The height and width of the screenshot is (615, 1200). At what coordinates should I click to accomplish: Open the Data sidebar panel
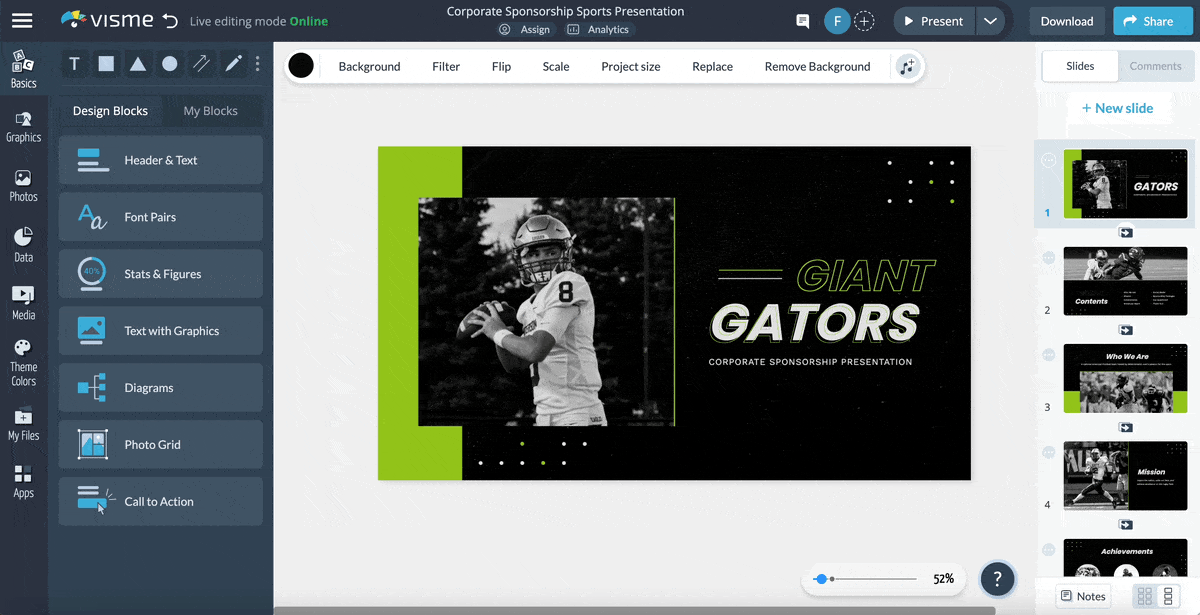tap(23, 245)
